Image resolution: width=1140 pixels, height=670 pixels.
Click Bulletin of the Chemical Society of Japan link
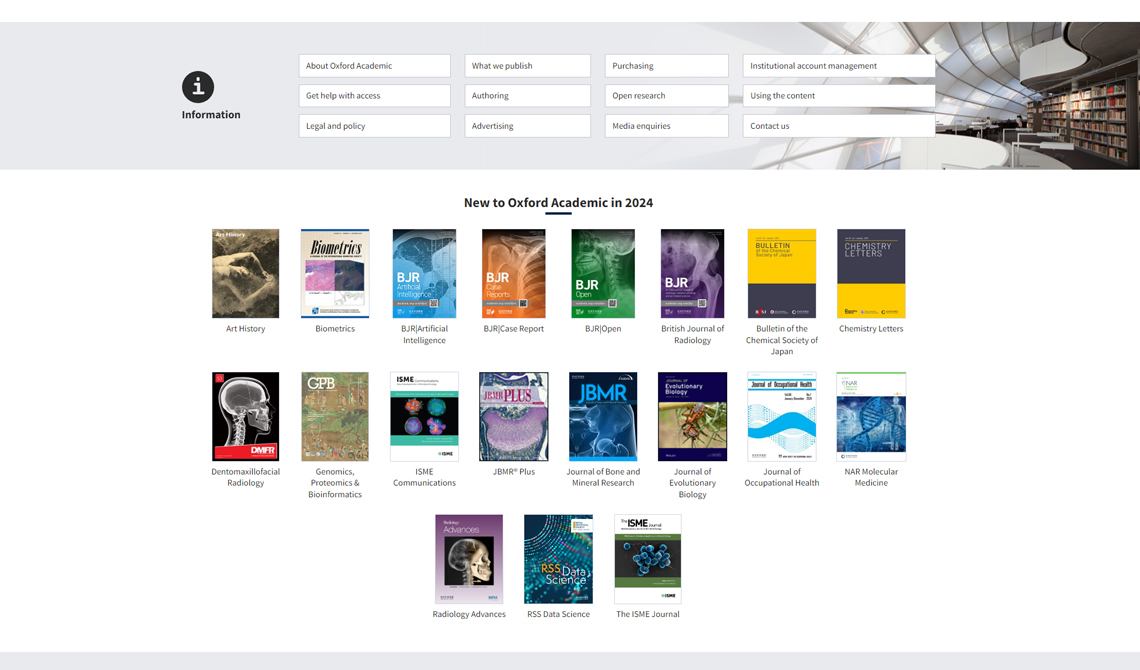click(x=782, y=340)
